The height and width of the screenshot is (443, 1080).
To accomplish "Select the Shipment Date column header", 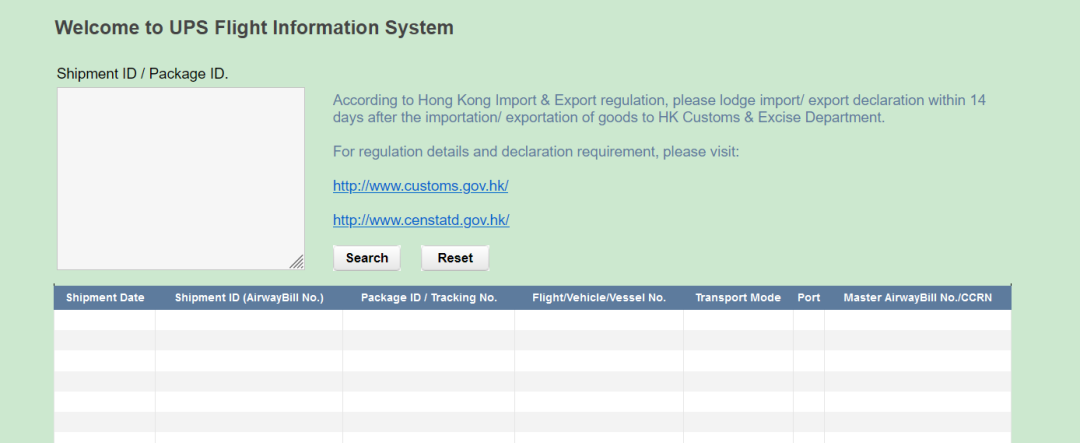I will [x=105, y=298].
